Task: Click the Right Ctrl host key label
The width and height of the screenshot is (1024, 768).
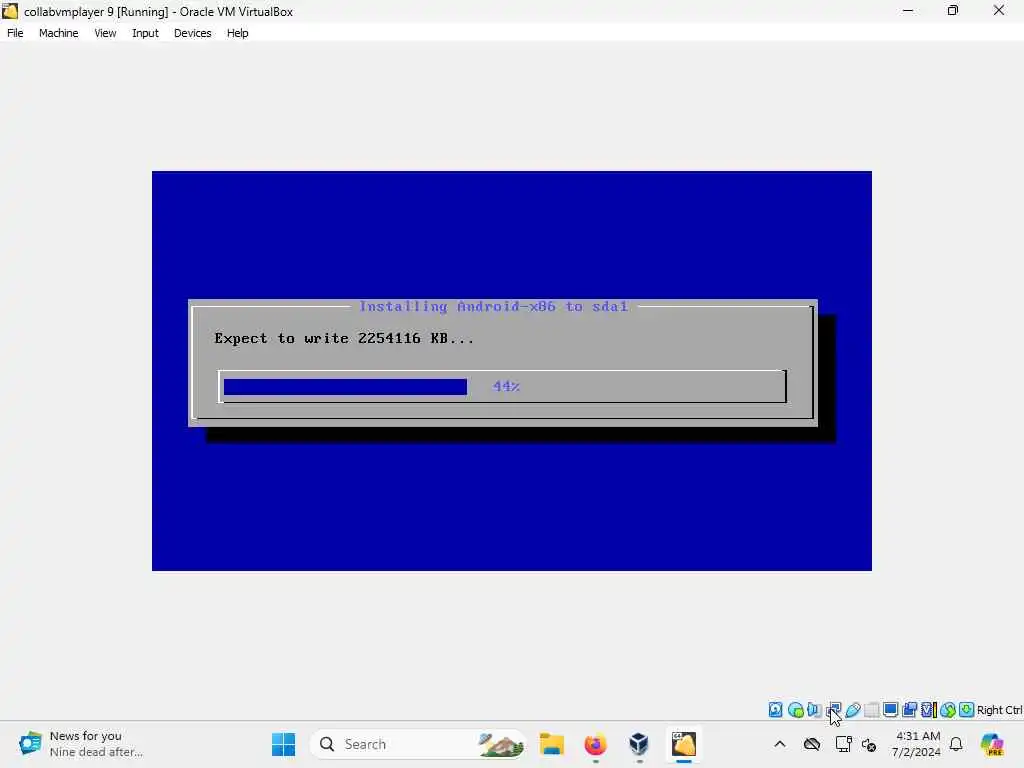Action: tap(999, 710)
